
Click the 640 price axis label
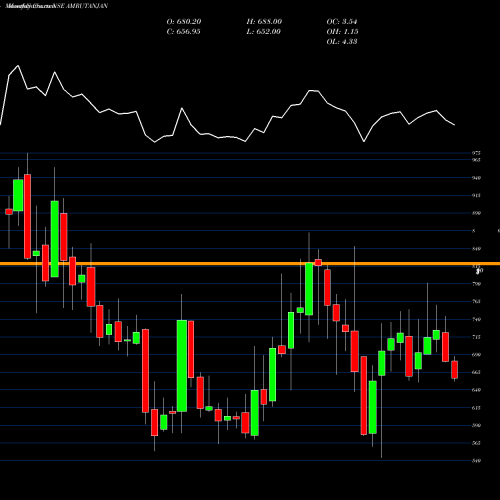pyautogui.click(x=476, y=390)
